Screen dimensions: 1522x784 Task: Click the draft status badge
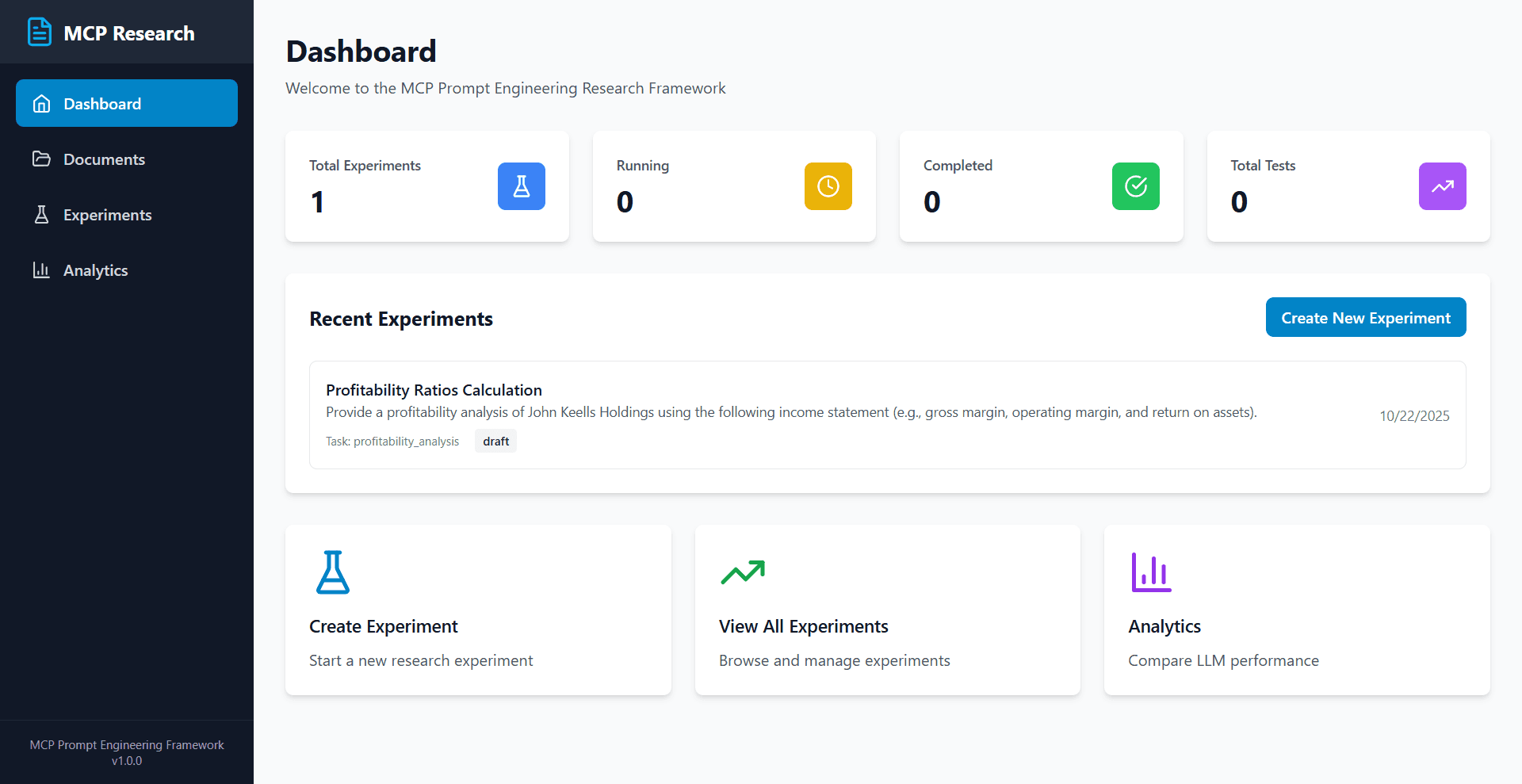click(495, 441)
